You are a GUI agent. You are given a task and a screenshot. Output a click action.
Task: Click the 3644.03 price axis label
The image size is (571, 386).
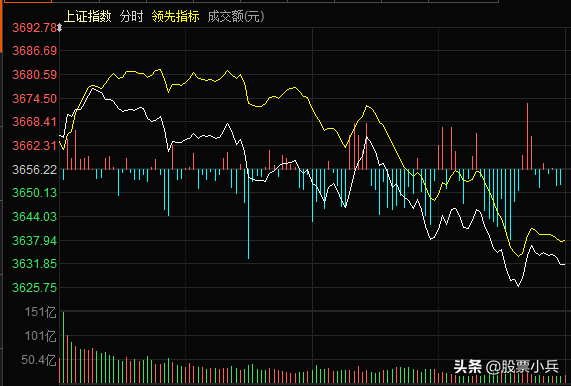35,217
